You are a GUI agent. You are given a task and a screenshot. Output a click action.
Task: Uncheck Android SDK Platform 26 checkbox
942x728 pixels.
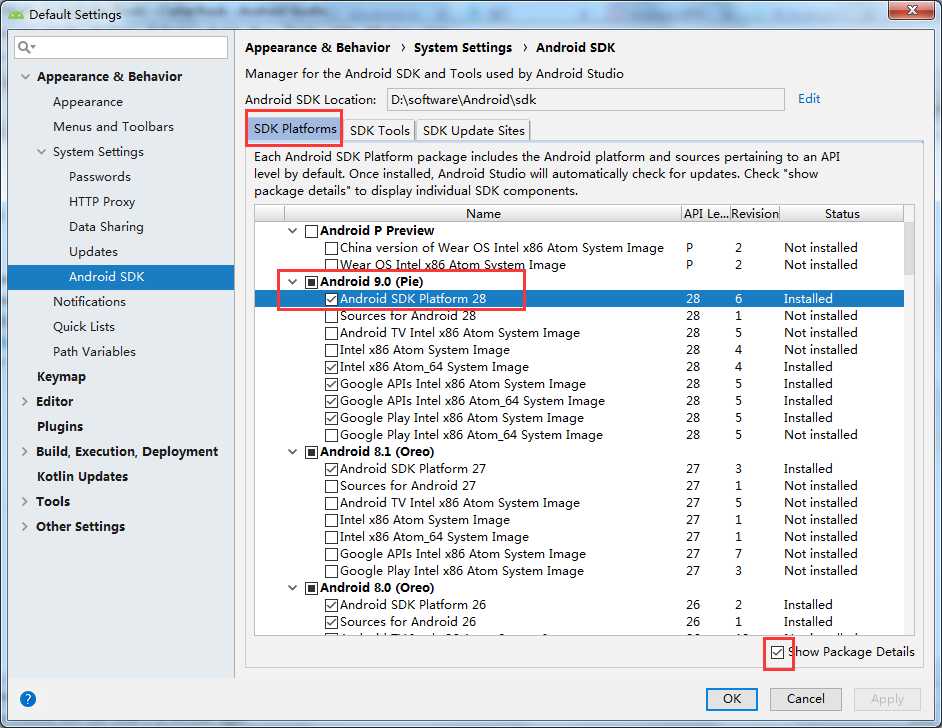(x=331, y=605)
